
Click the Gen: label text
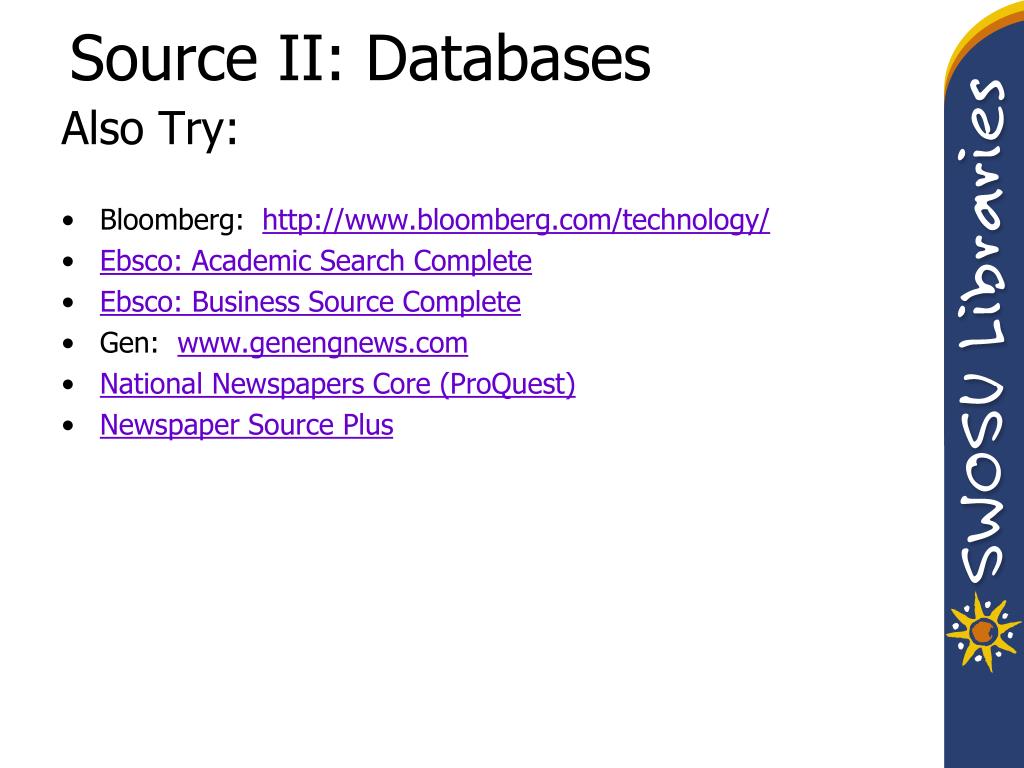pyautogui.click(x=129, y=344)
